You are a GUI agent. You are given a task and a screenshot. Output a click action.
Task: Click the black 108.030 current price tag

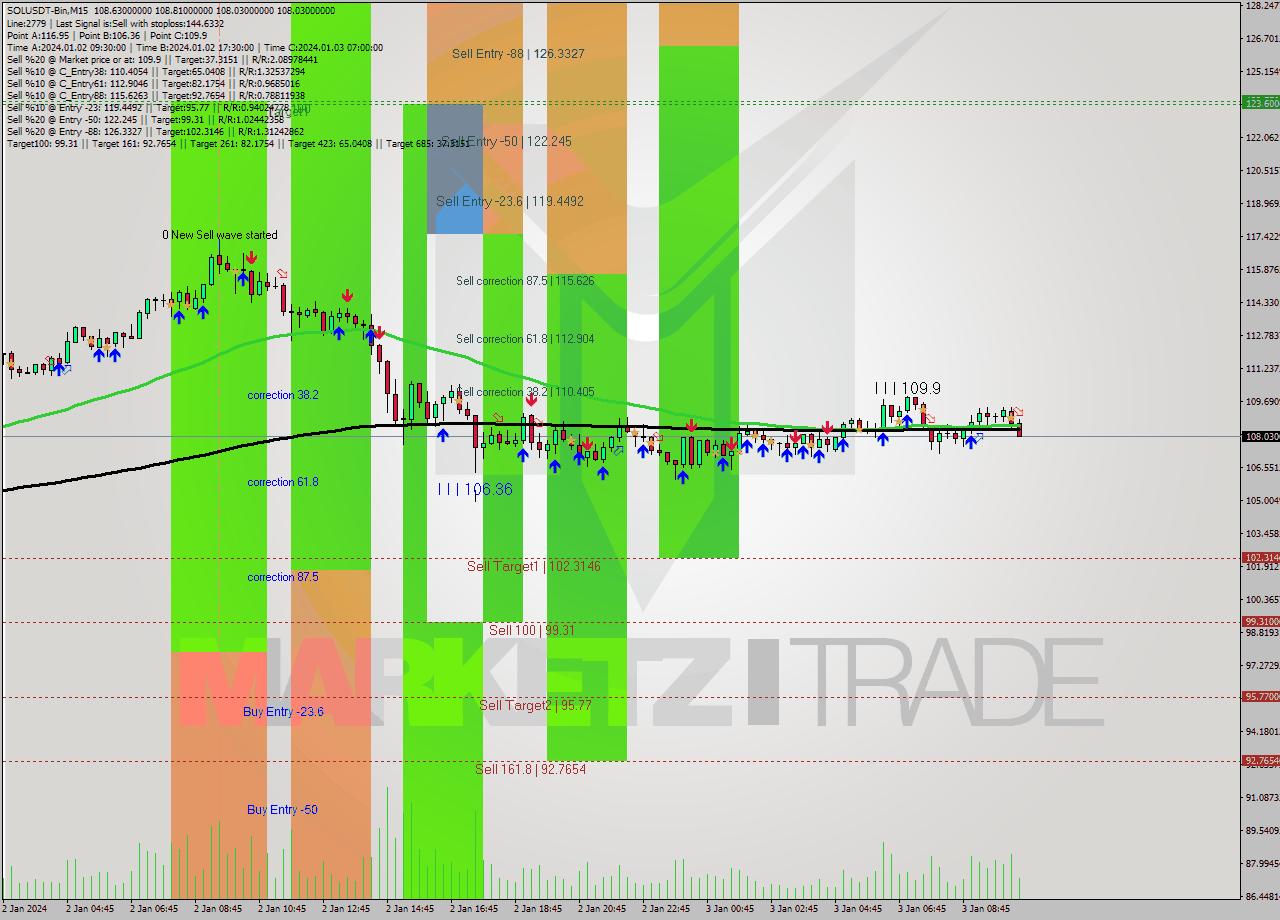click(x=1261, y=436)
